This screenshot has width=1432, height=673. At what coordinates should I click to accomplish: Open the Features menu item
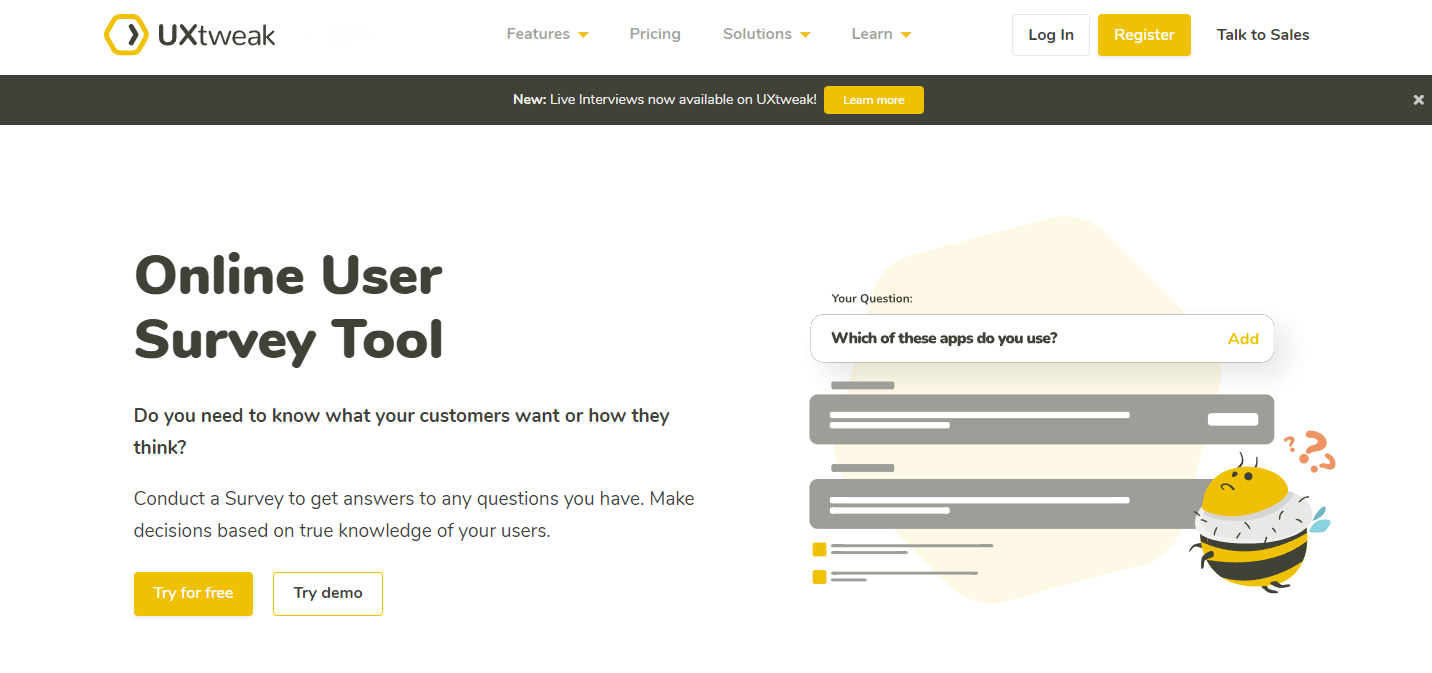pyautogui.click(x=538, y=34)
